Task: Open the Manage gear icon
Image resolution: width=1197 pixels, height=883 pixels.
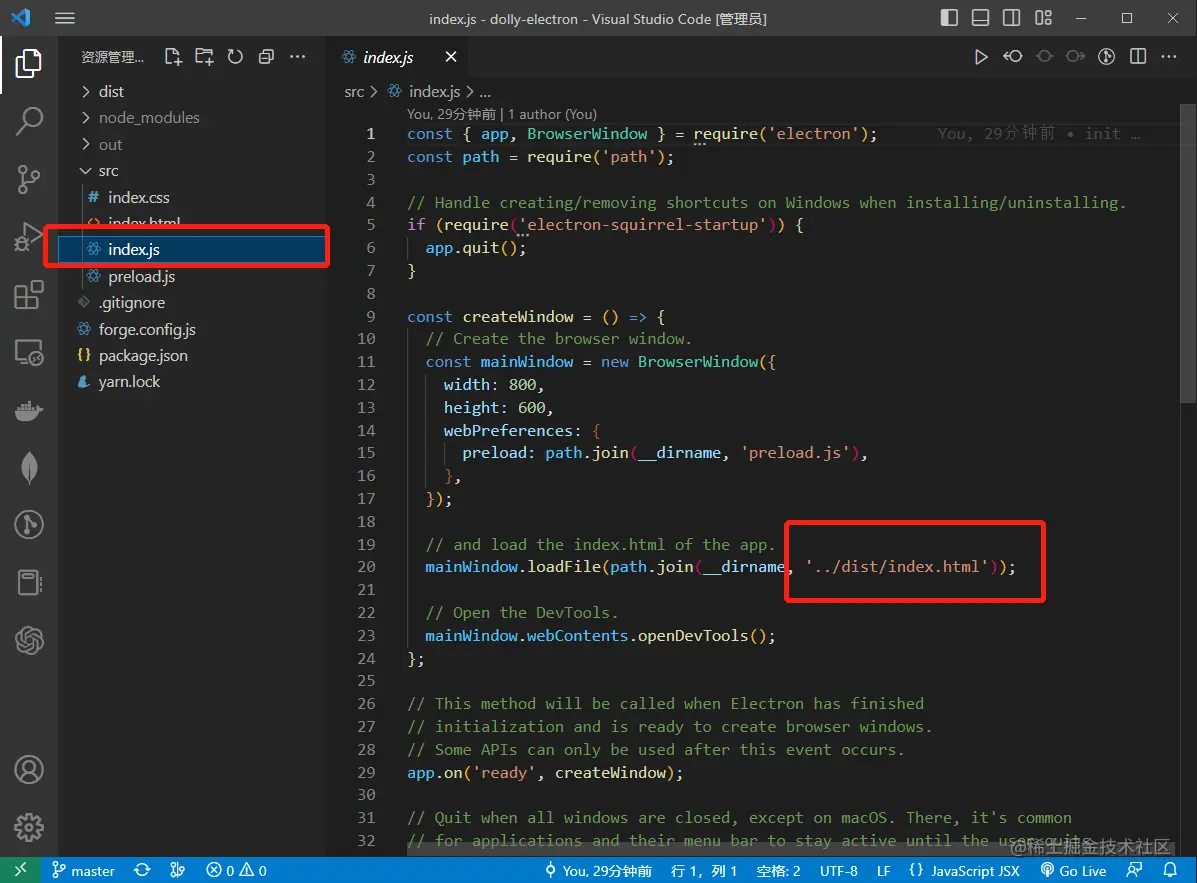Action: [x=29, y=827]
